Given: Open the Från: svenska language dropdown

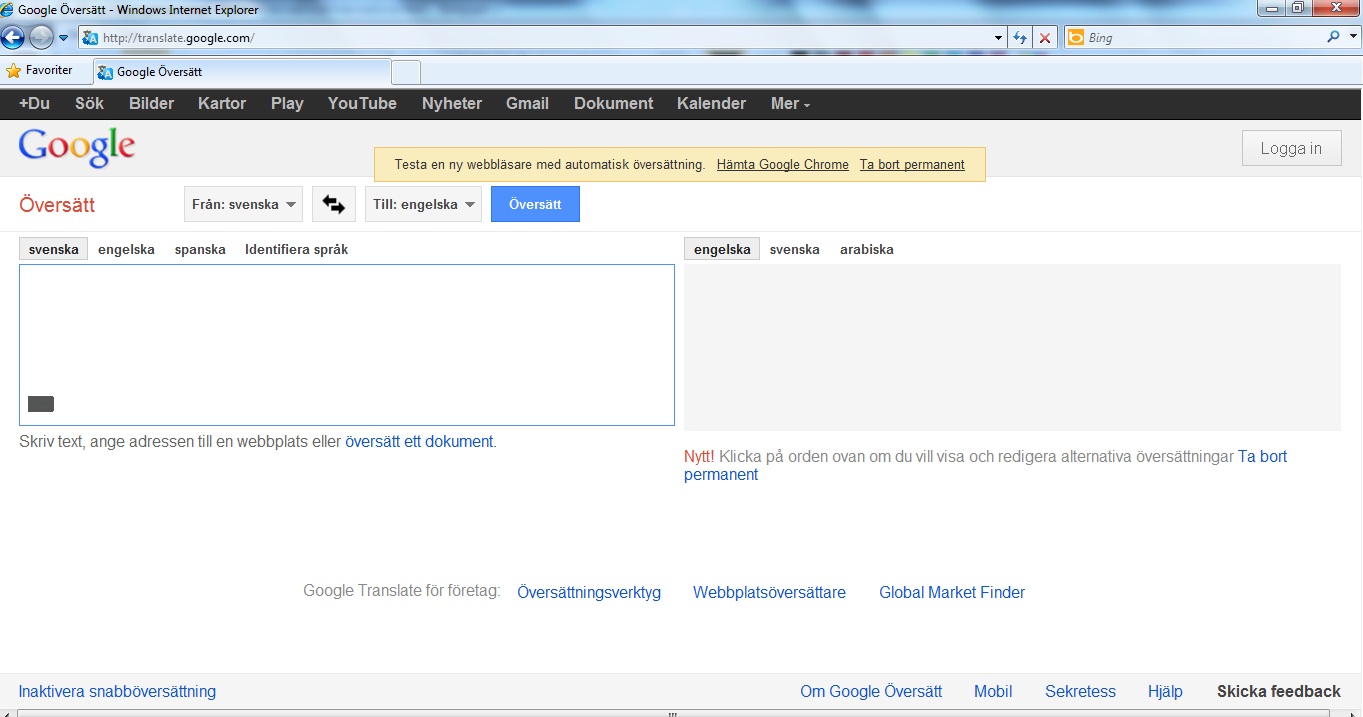Looking at the screenshot, I should 244,204.
